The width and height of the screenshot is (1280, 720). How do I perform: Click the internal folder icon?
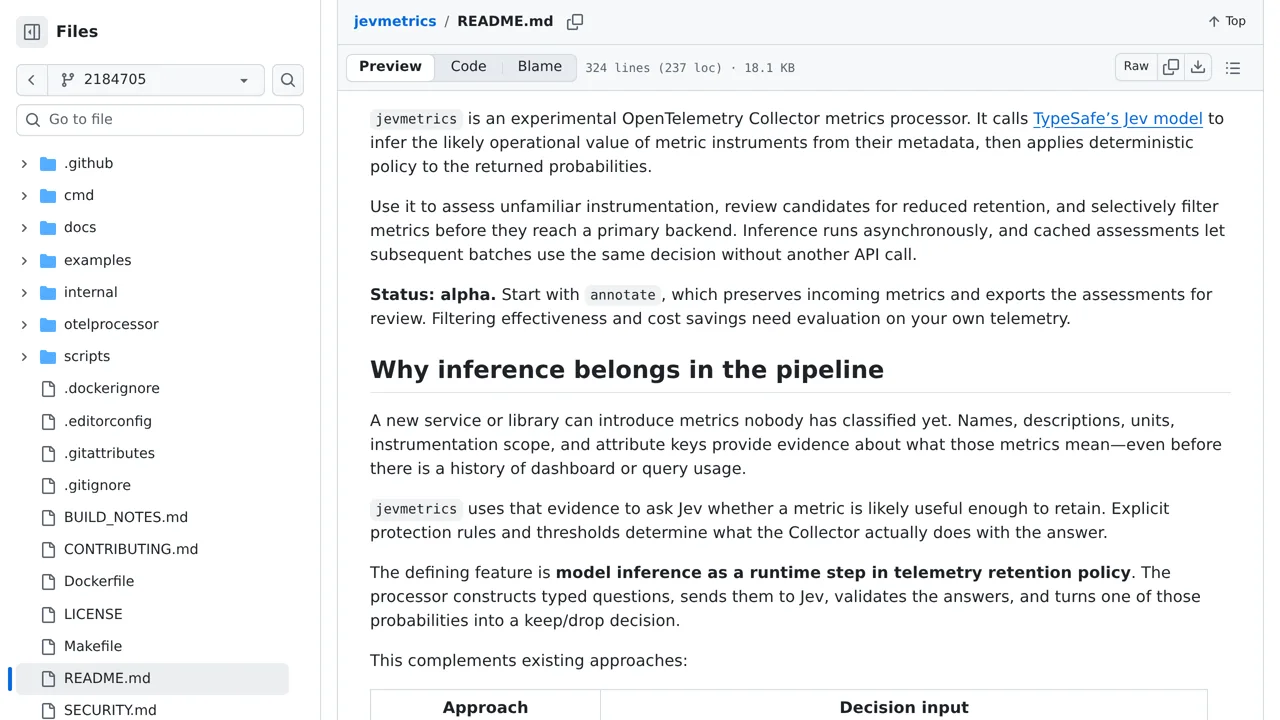click(x=48, y=292)
